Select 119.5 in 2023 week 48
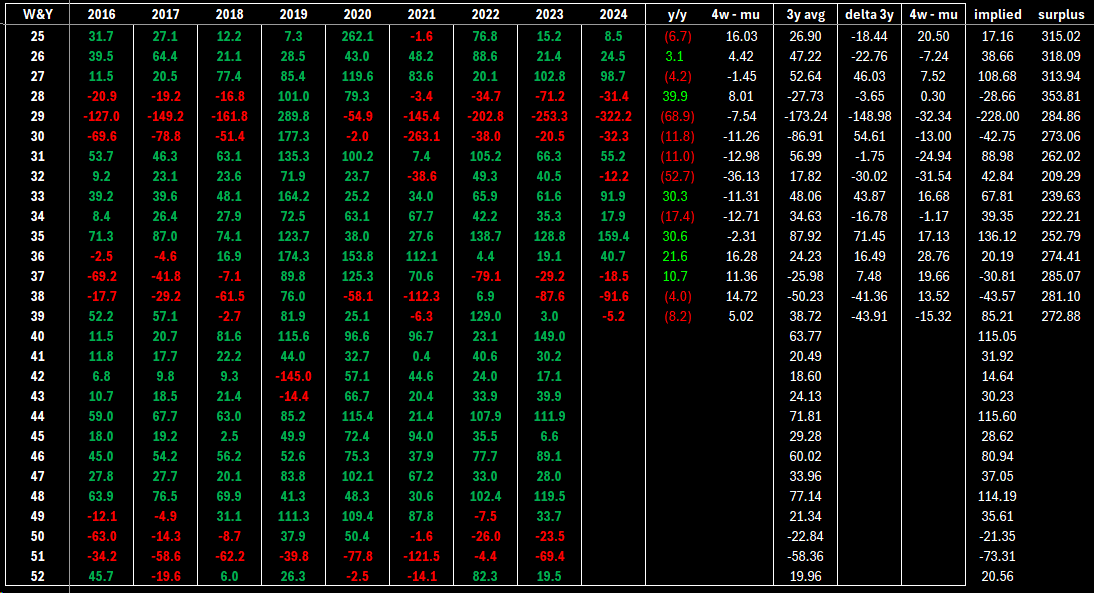This screenshot has height=593, width=1094. (x=549, y=496)
